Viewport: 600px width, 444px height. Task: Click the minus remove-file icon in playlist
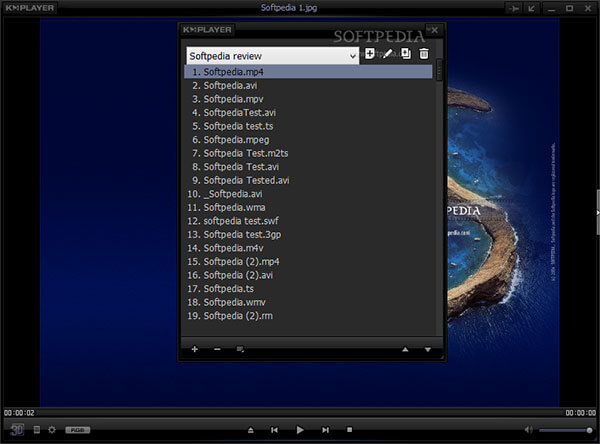click(217, 349)
